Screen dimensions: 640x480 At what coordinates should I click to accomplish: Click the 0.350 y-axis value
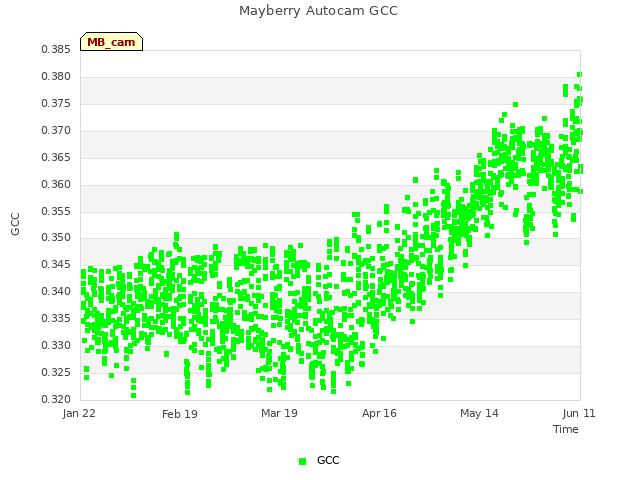(56, 237)
